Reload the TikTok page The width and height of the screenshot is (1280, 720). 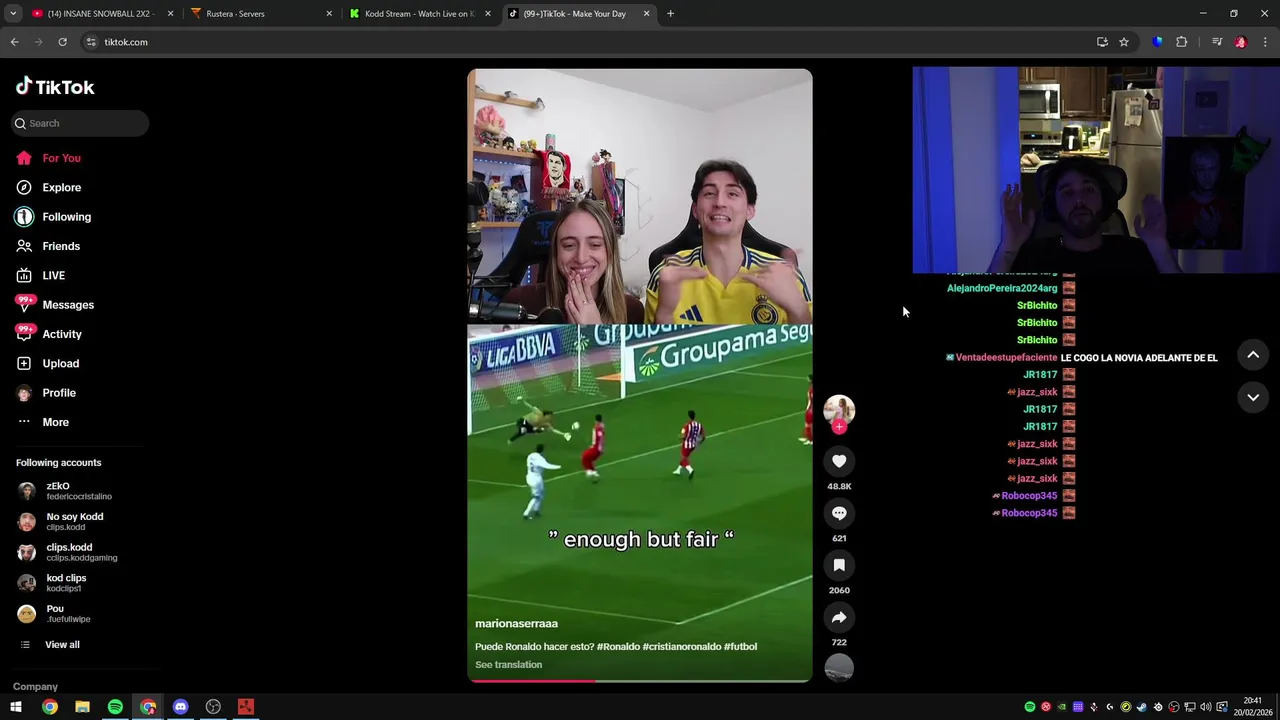pos(62,42)
